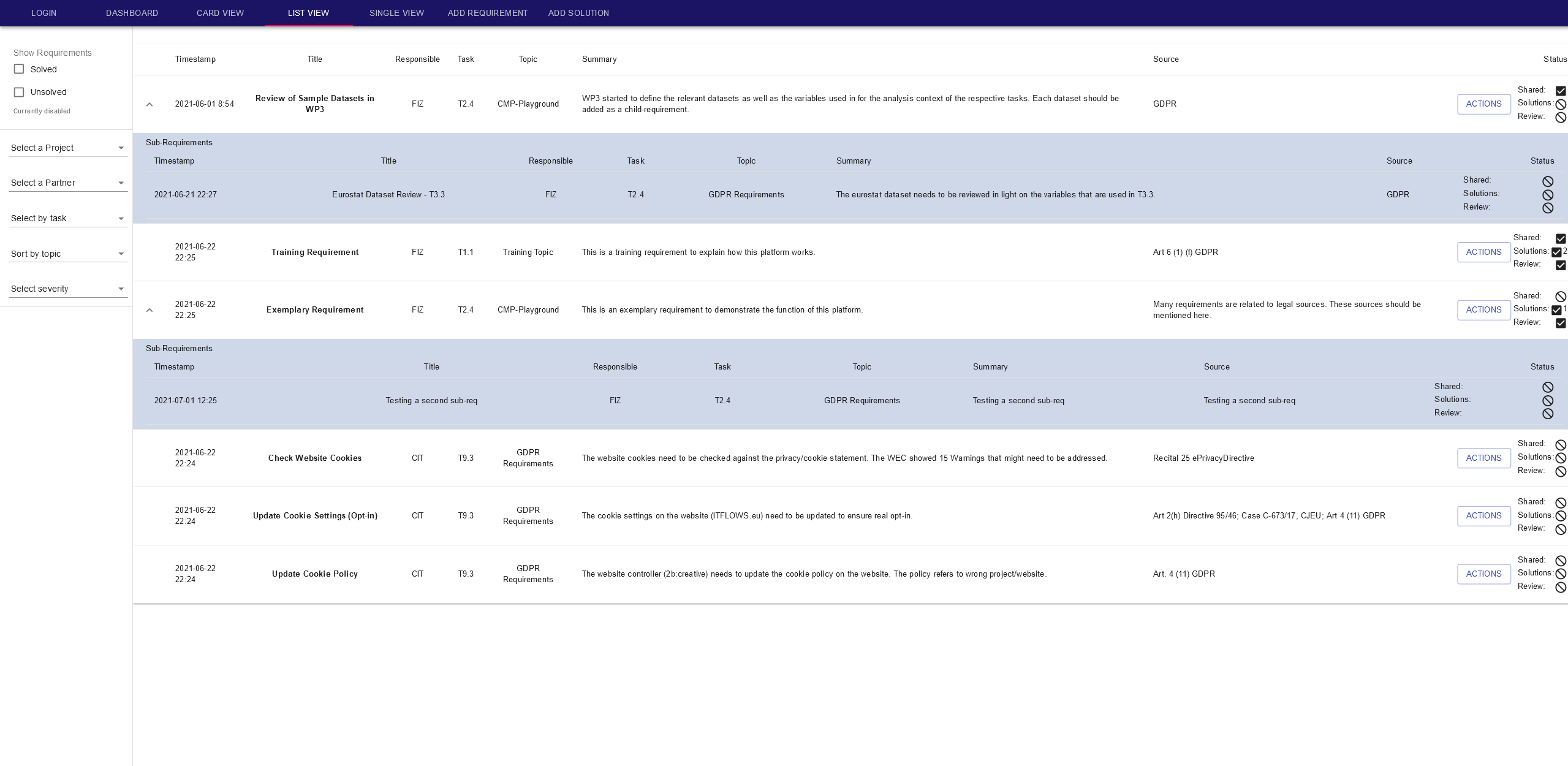Screen dimensions: 1568x766
Task: Toggle Solutions checkbox of Exemplary Requirement
Action: click(1556, 310)
